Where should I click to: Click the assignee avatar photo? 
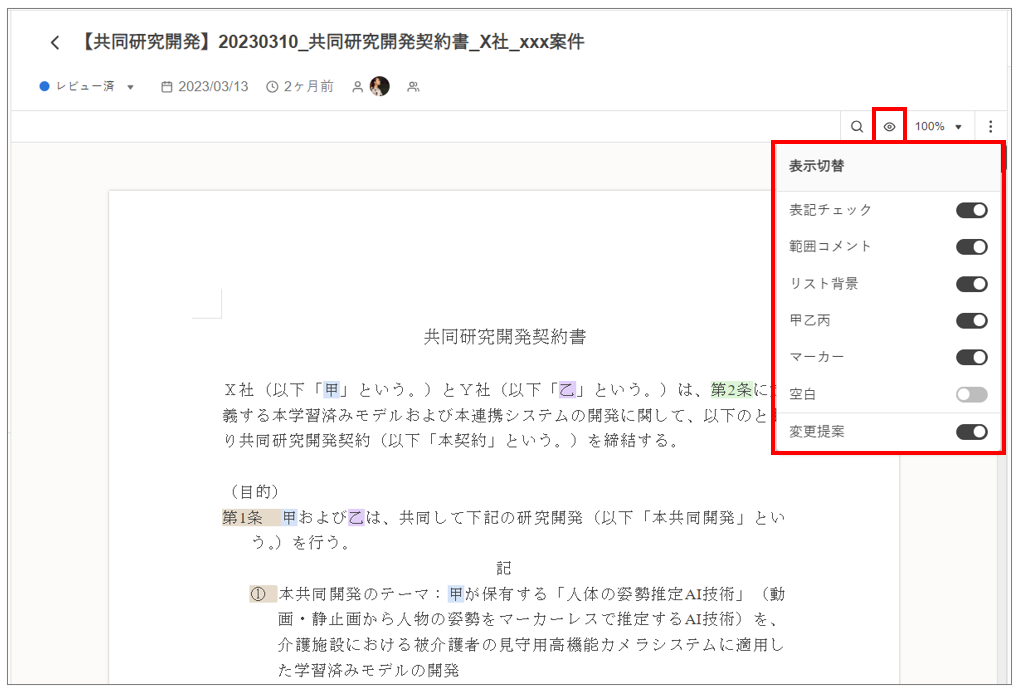379,87
